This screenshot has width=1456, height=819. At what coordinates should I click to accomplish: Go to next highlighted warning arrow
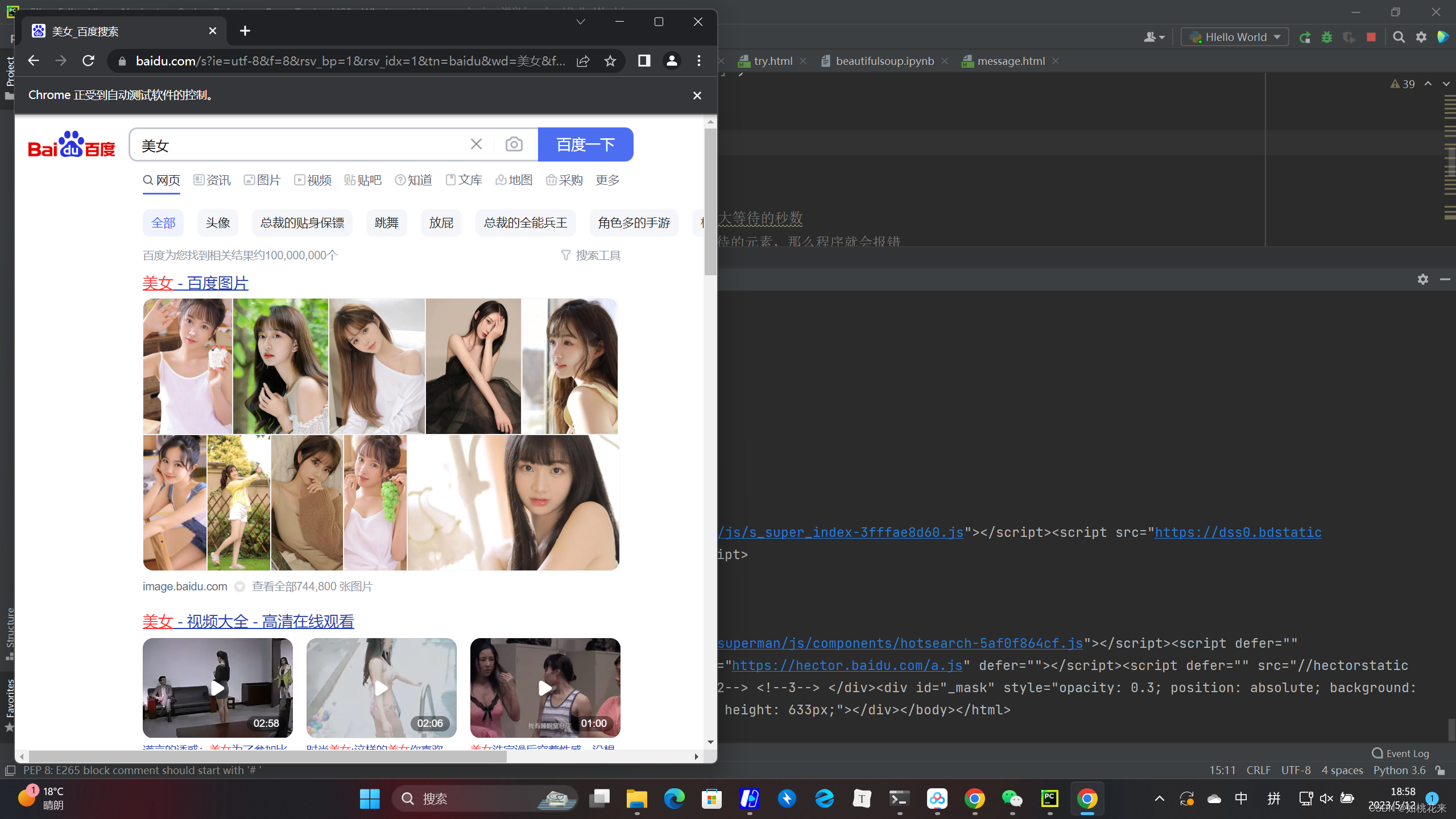click(x=1446, y=84)
